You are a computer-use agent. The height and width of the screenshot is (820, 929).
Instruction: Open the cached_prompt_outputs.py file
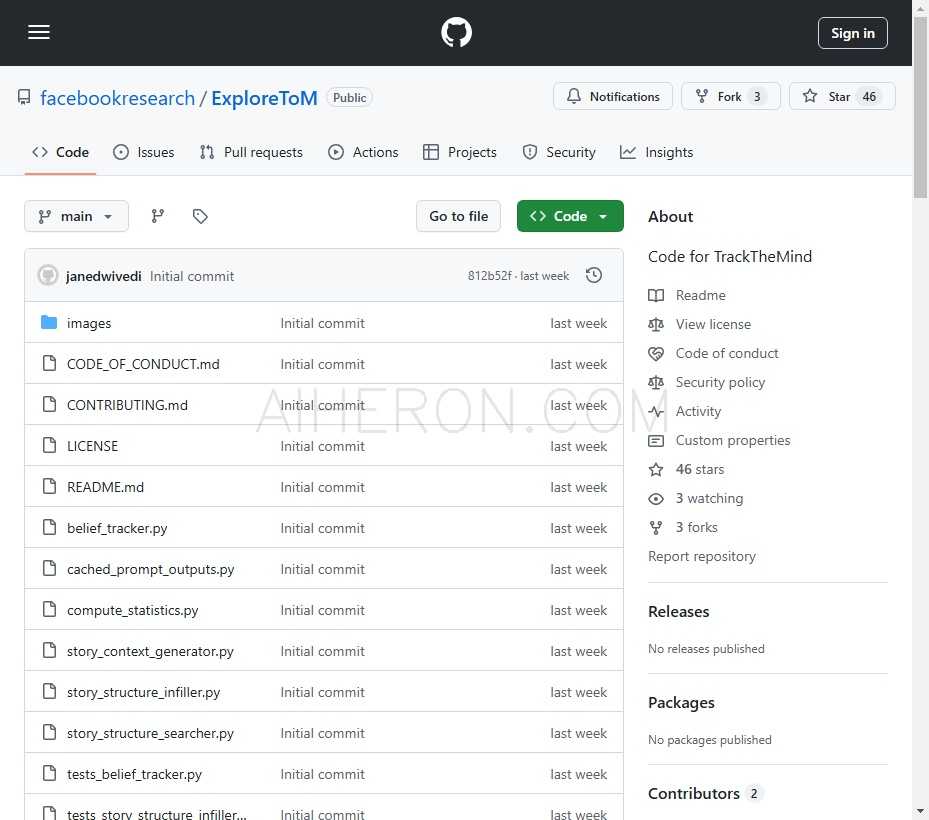pos(150,569)
